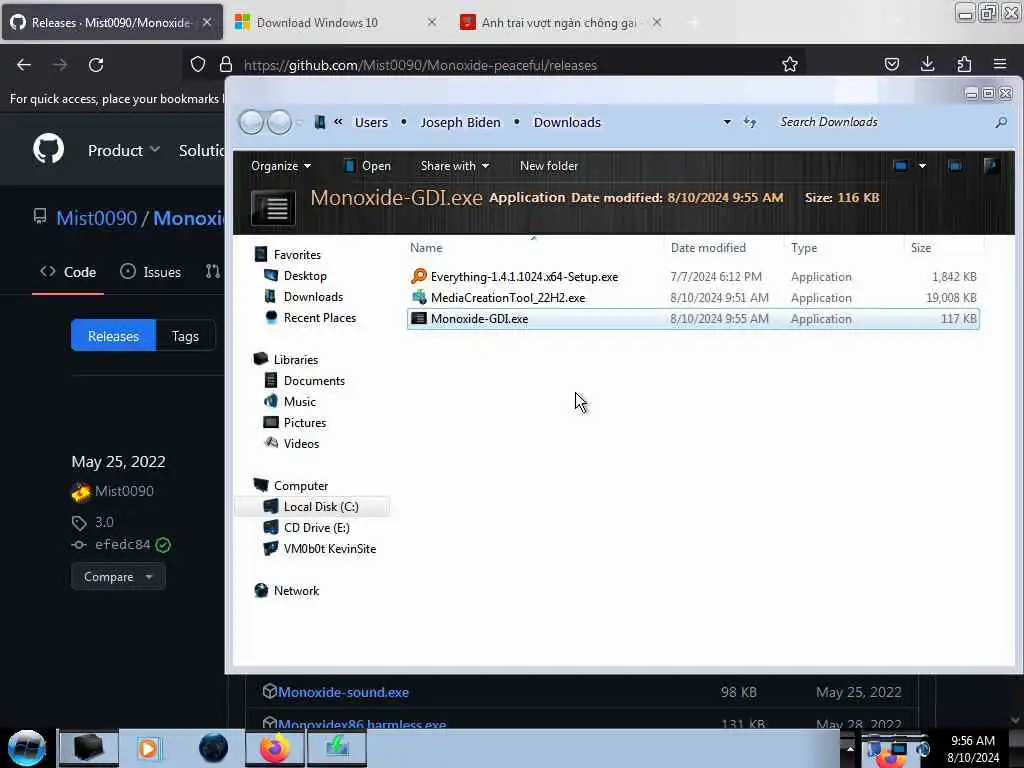This screenshot has width=1024, height=768.
Task: Select CD Drive (E:) in navigation pane
Action: tap(316, 528)
